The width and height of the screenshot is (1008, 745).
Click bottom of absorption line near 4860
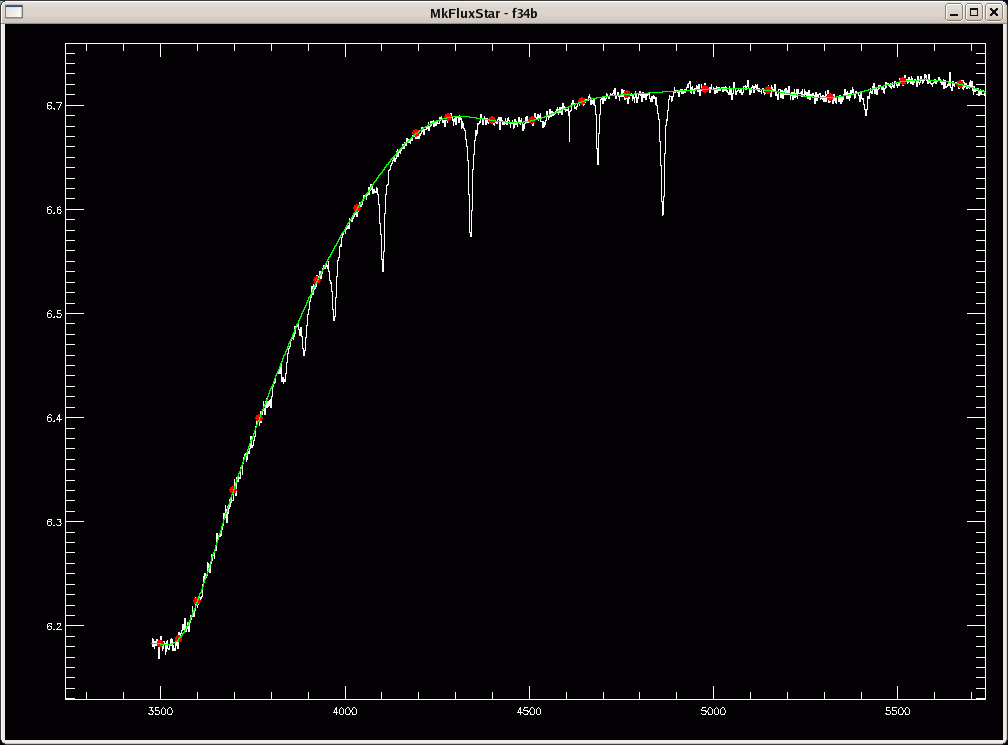pos(662,211)
